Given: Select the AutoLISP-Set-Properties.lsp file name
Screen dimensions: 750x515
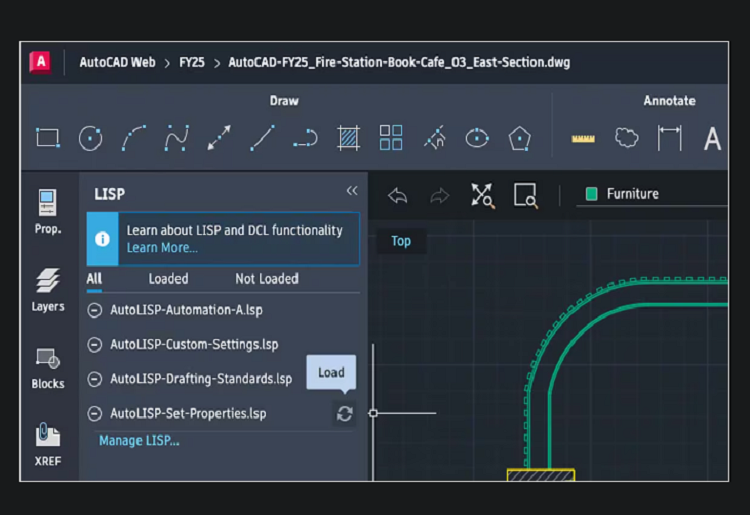Looking at the screenshot, I should point(188,414).
